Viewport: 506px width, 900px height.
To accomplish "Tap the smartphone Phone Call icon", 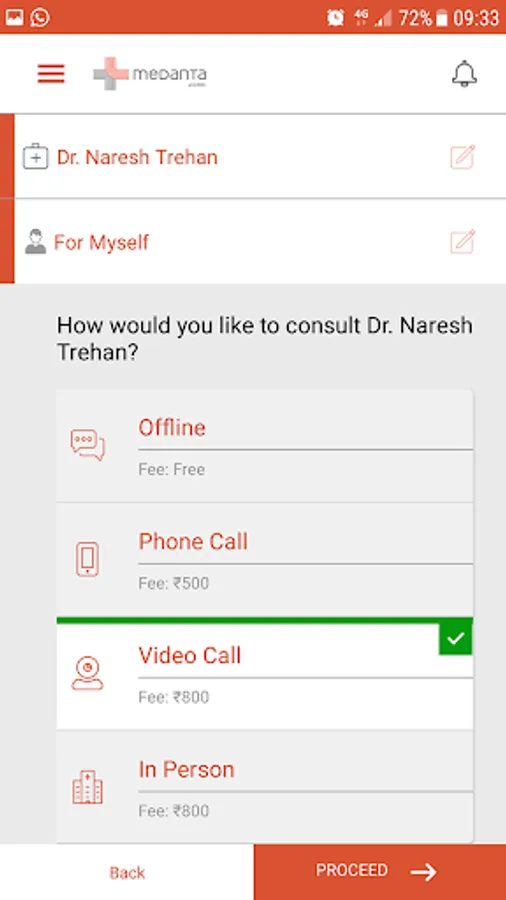I will pyautogui.click(x=88, y=558).
